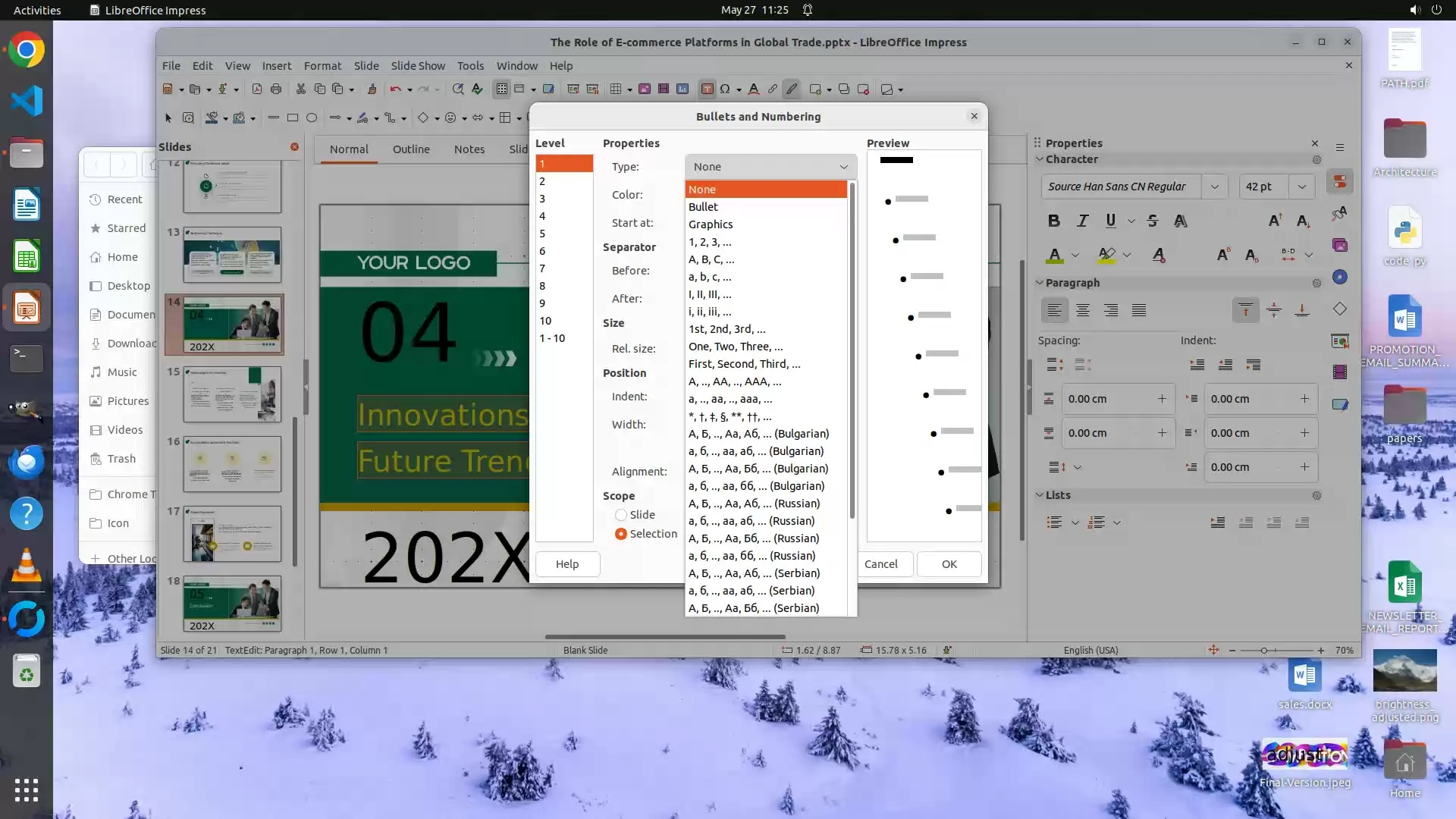Screen dimensions: 1456x819
Task: Open the font name dropdown
Action: coord(1214,187)
